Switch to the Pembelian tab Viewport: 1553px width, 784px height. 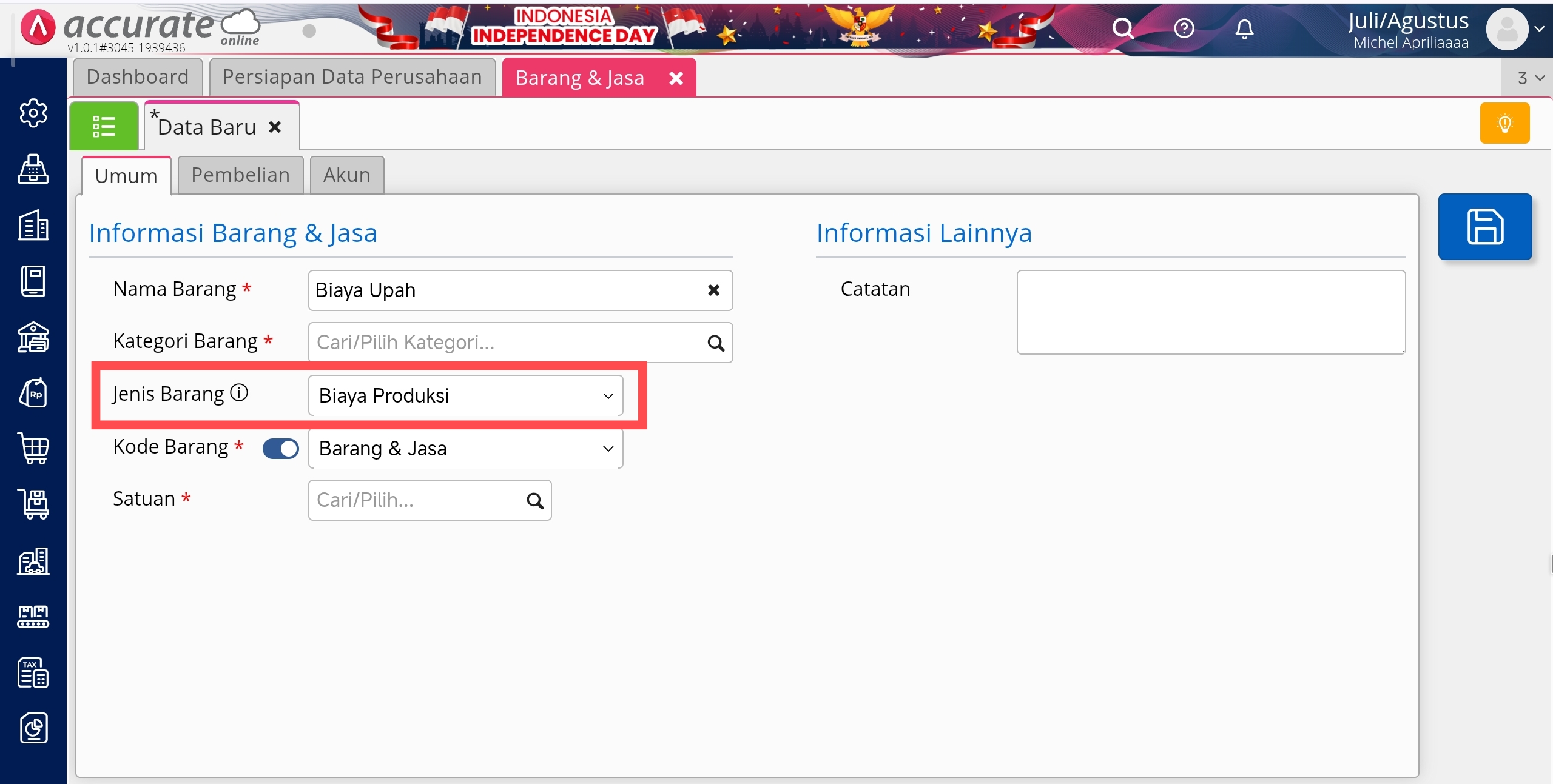click(240, 175)
